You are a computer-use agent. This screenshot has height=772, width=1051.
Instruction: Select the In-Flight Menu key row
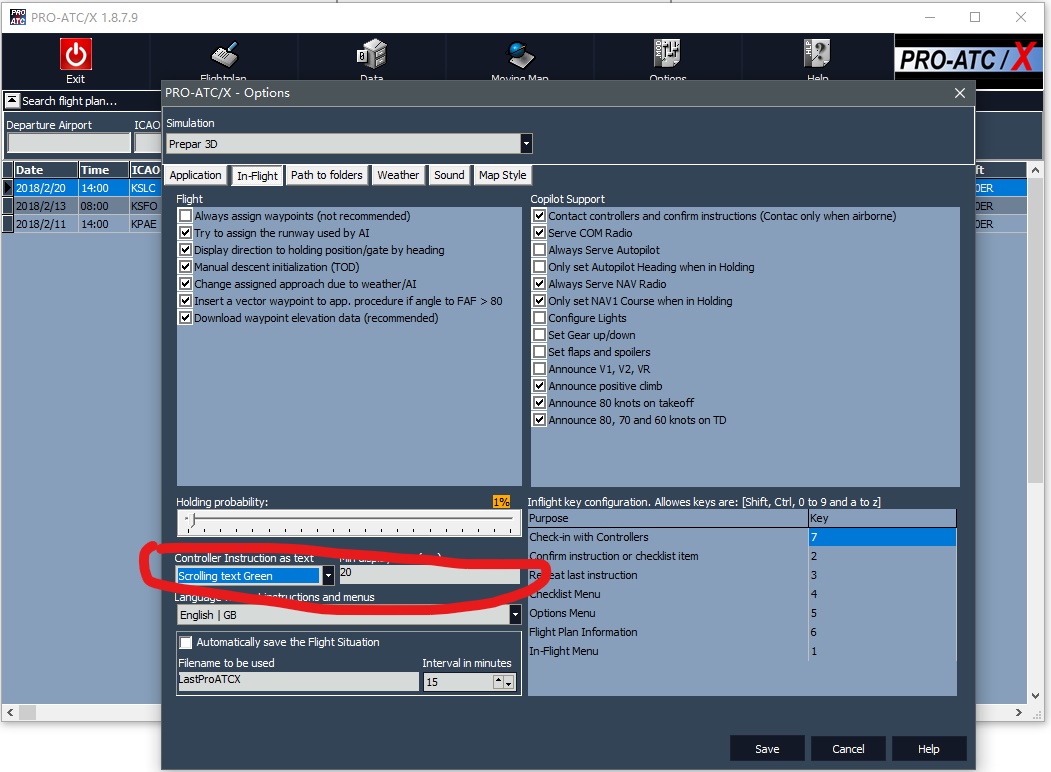(x=742, y=651)
